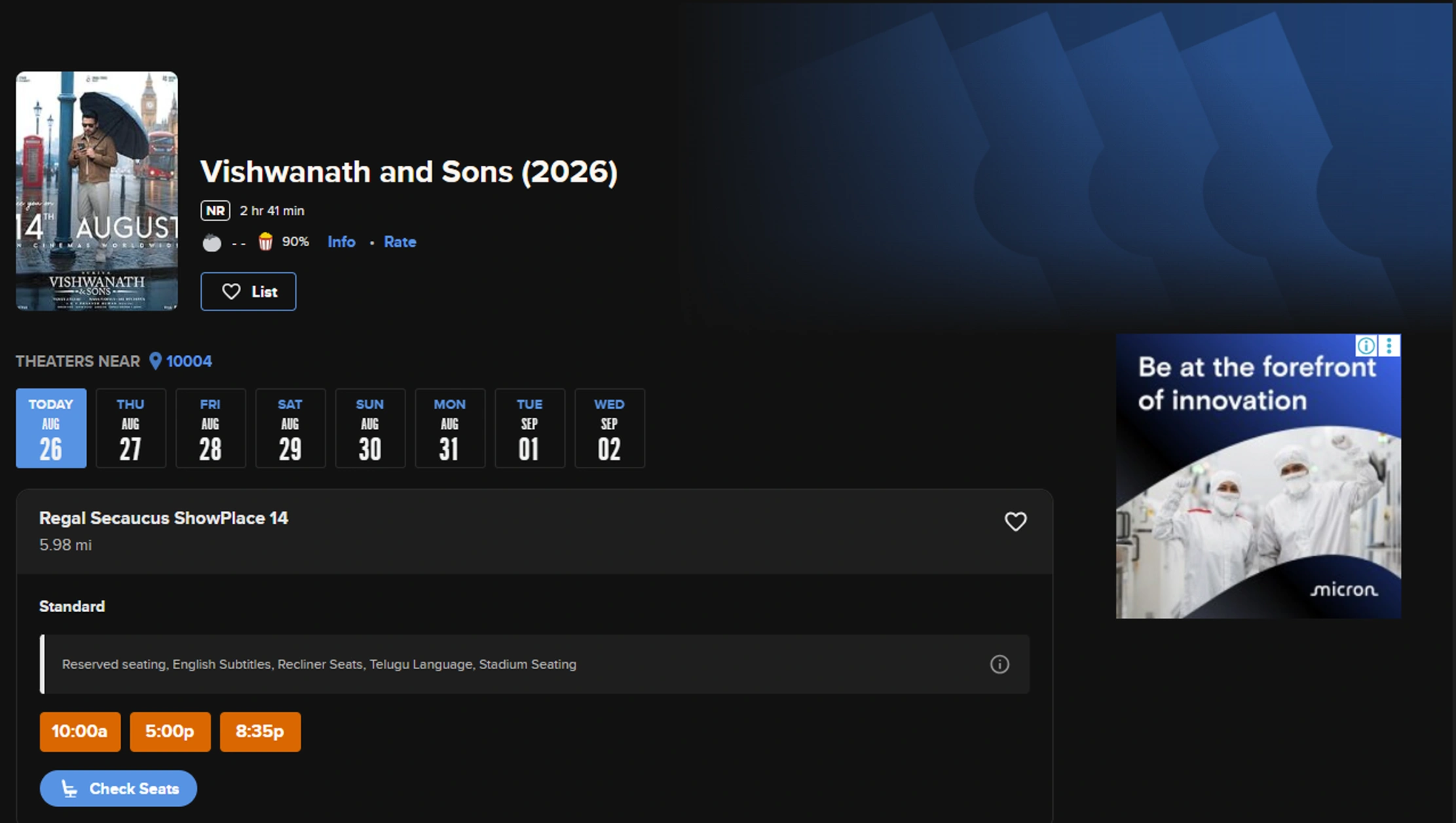
Task: Favorite Regal Secaucus ShowPlace 14 with heart icon
Action: pos(1015,521)
